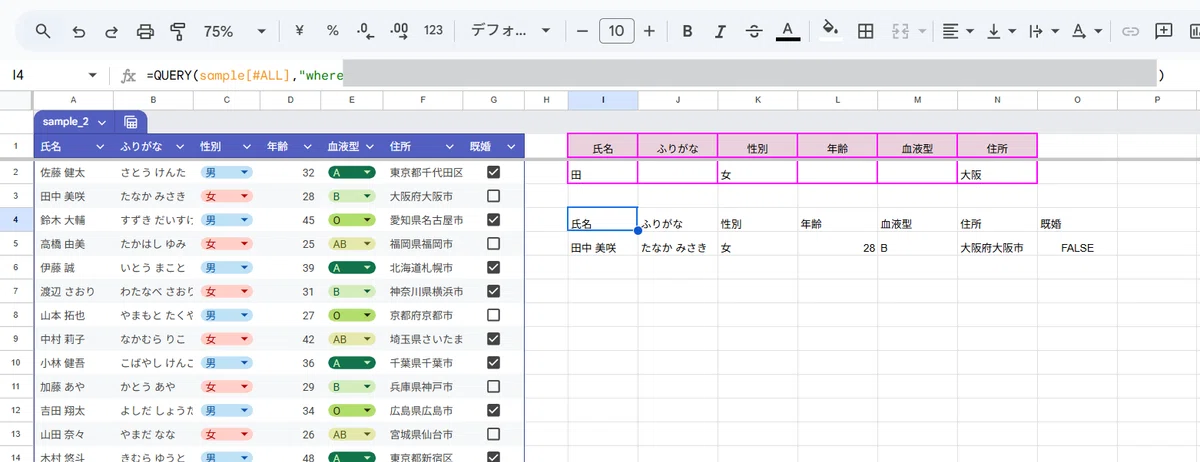Decrease font size with minus button
This screenshot has height=462, width=1200.
[x=583, y=31]
